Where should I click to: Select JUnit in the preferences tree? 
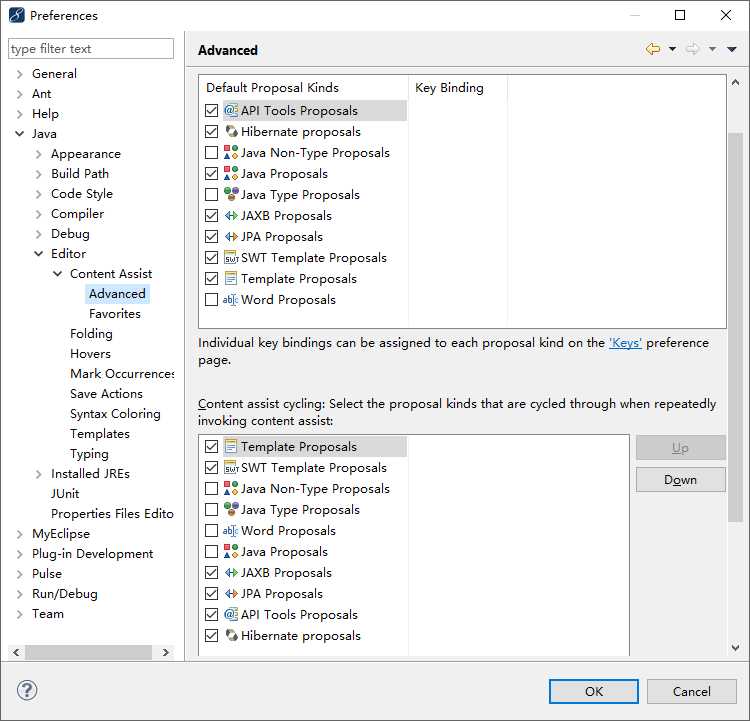tap(65, 494)
